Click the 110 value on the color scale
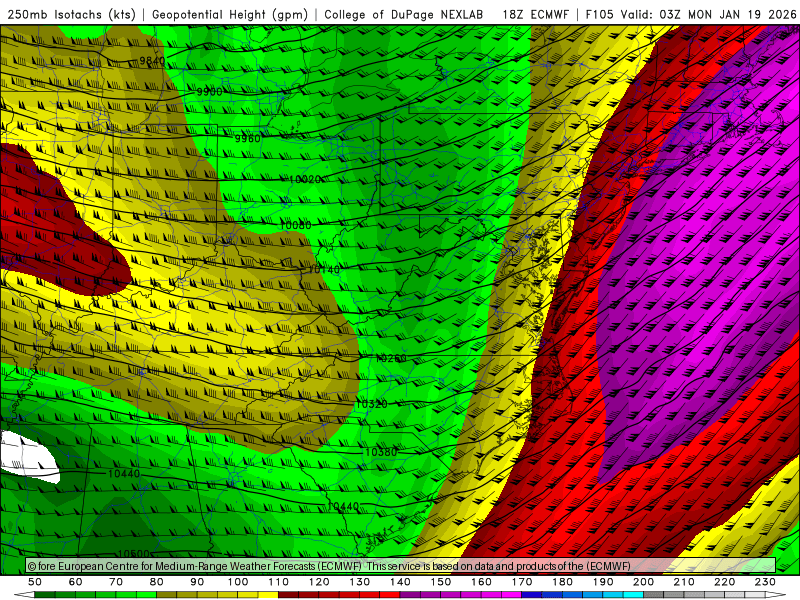 [x=279, y=582]
